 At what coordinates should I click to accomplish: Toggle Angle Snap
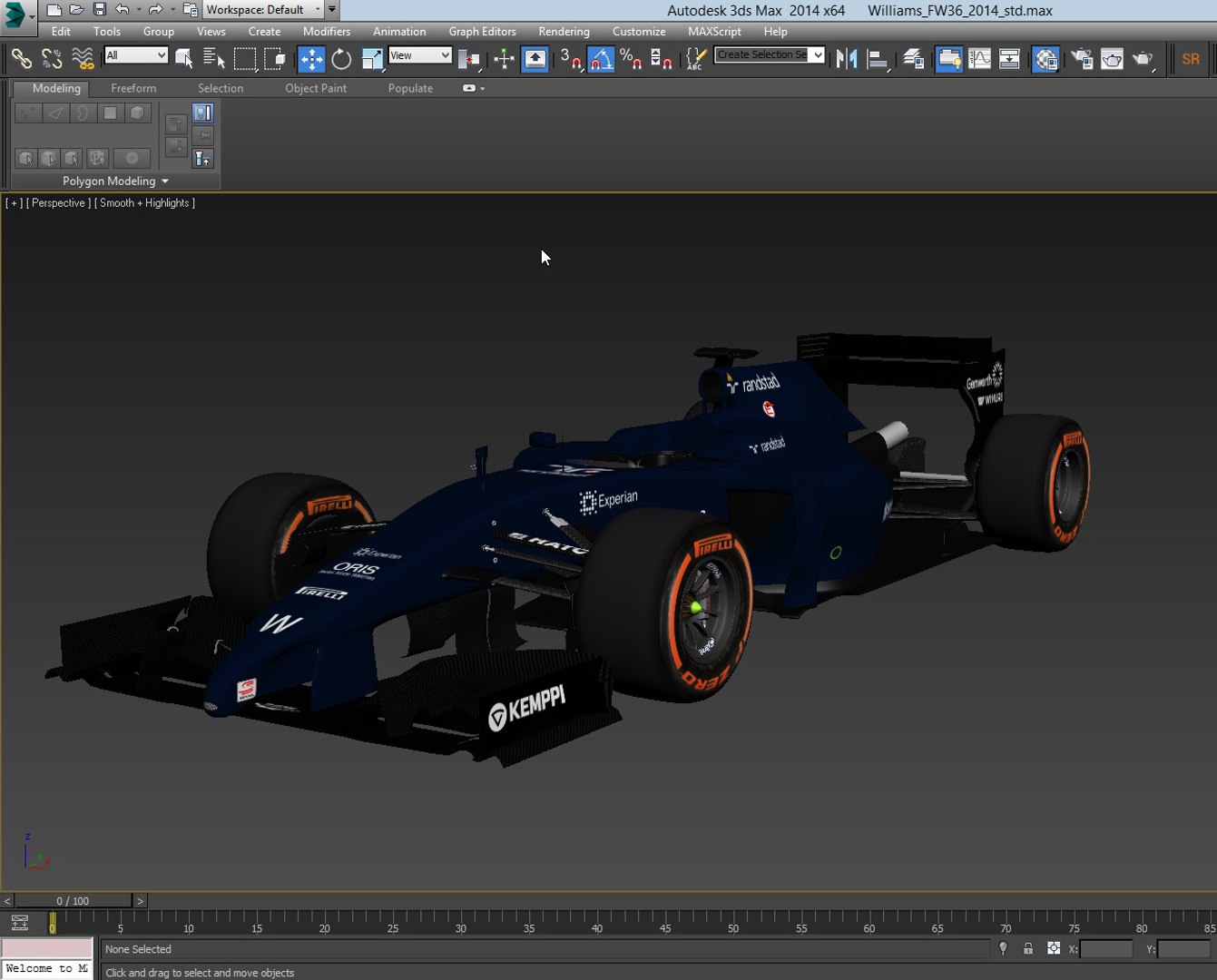tap(601, 59)
